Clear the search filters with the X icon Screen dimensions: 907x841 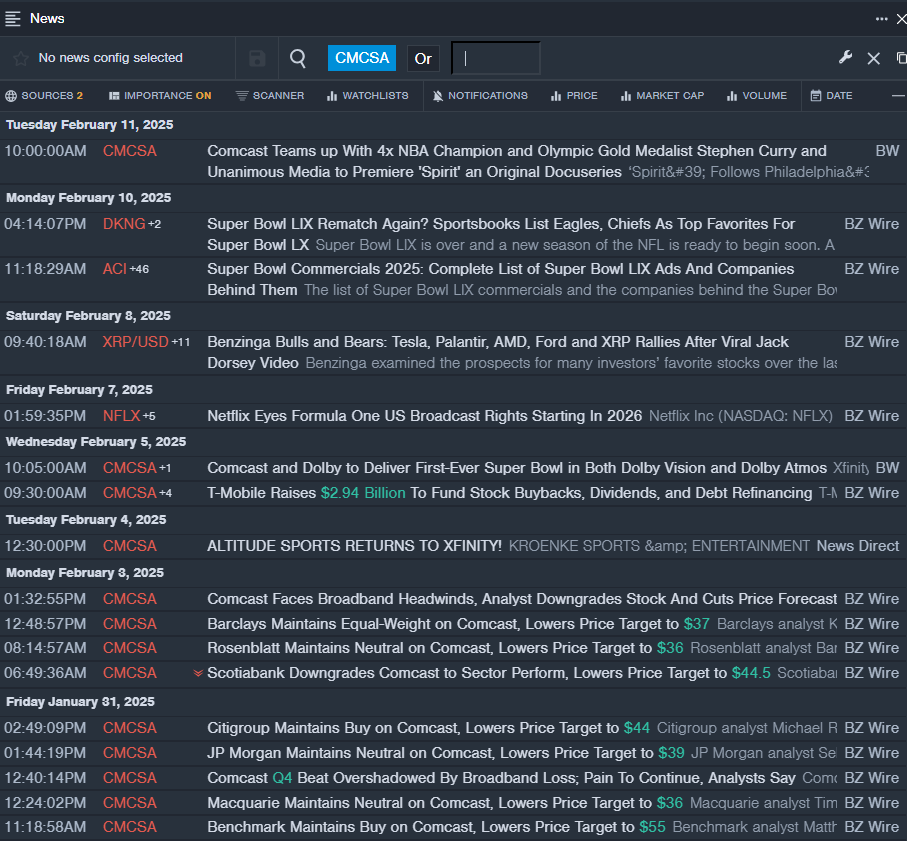click(873, 58)
